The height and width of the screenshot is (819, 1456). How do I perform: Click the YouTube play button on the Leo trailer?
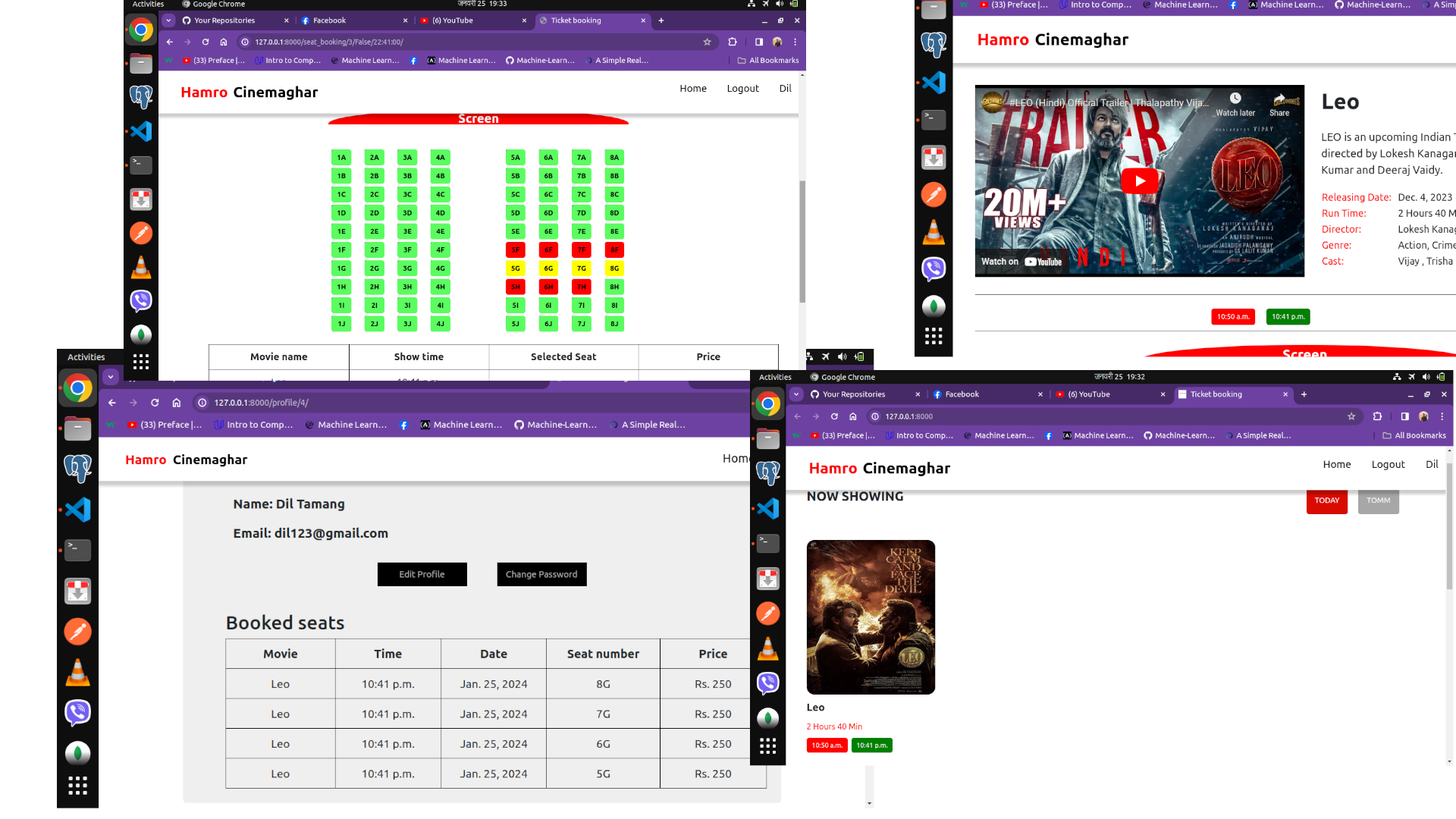point(1139,180)
